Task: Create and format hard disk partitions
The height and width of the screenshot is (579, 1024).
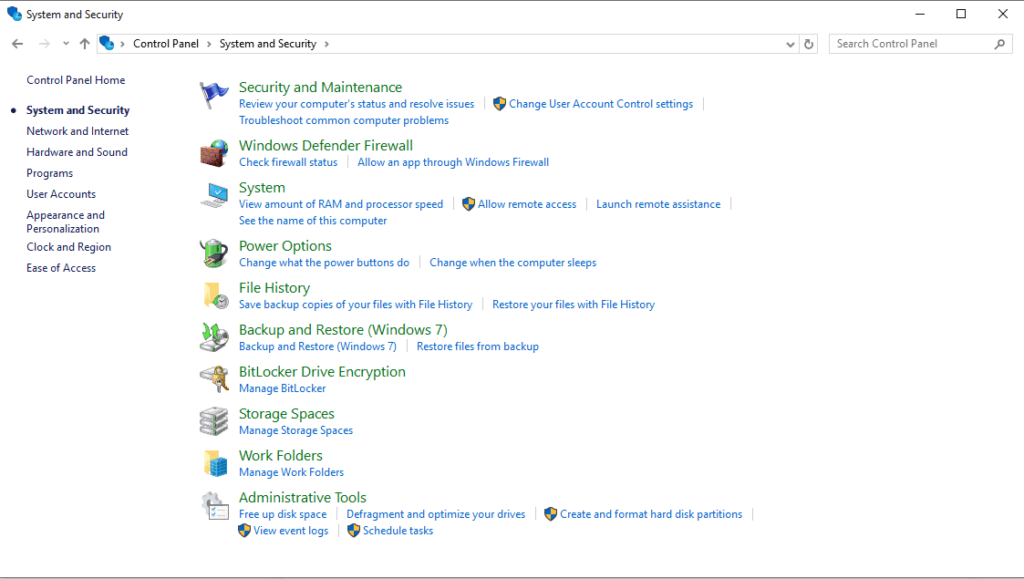Action: (651, 514)
